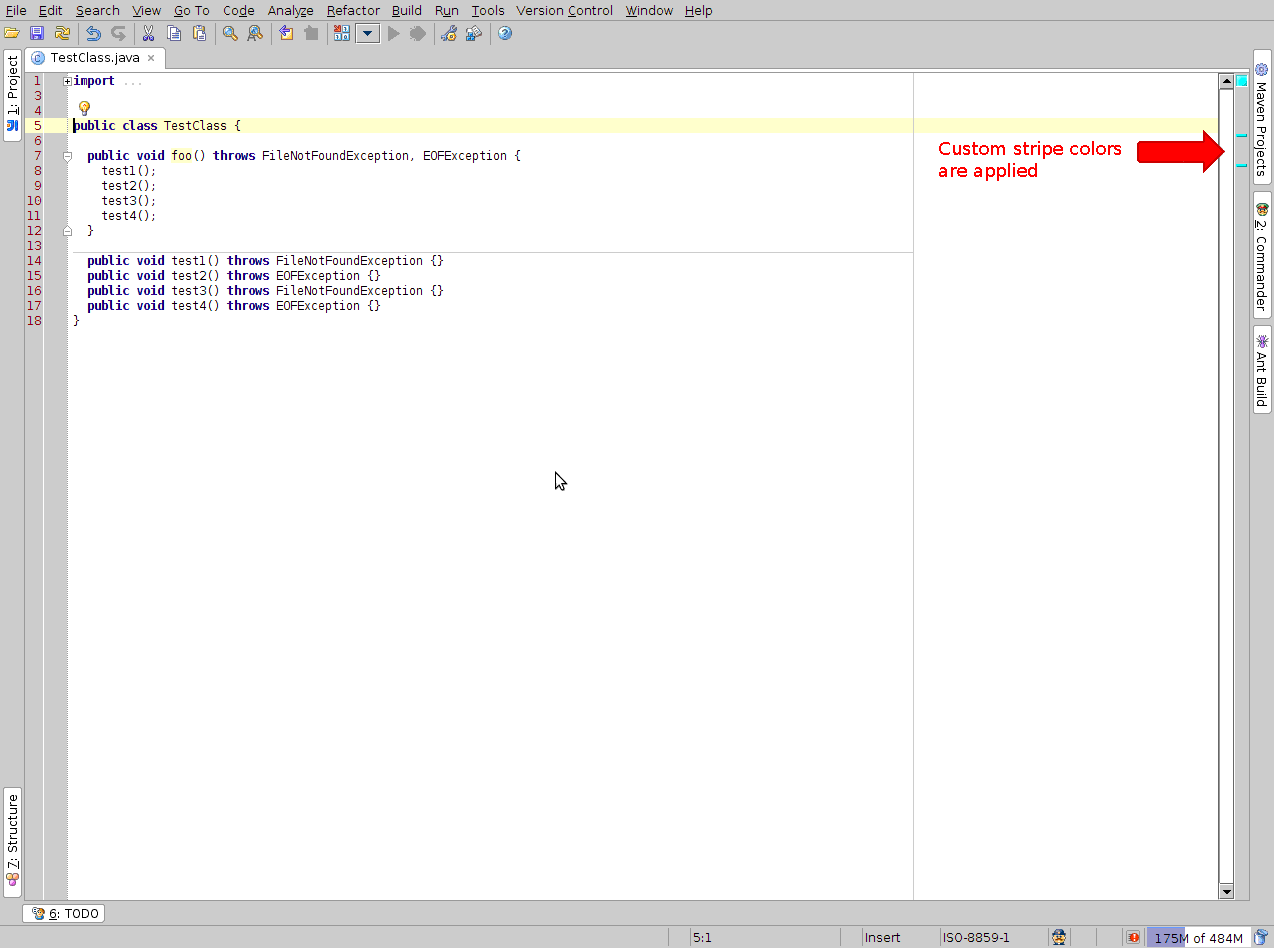Image resolution: width=1274 pixels, height=948 pixels.
Task: Click the Make Project binary icon
Action: tap(342, 33)
